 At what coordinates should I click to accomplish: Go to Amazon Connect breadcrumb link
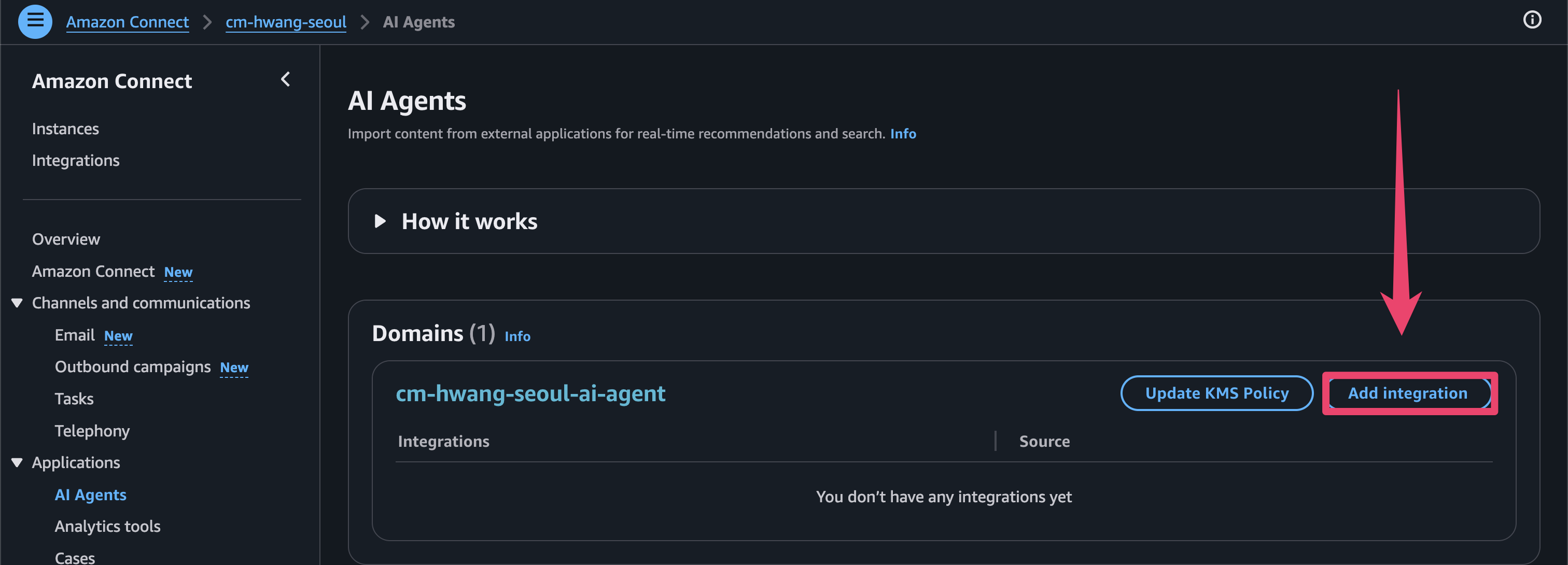[127, 22]
